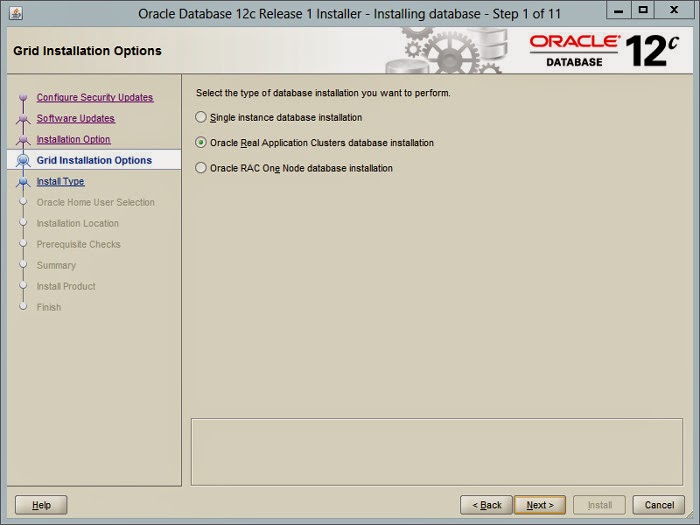Click the Prerequisite Checks step marker
The height and width of the screenshot is (525, 700).
point(23,244)
